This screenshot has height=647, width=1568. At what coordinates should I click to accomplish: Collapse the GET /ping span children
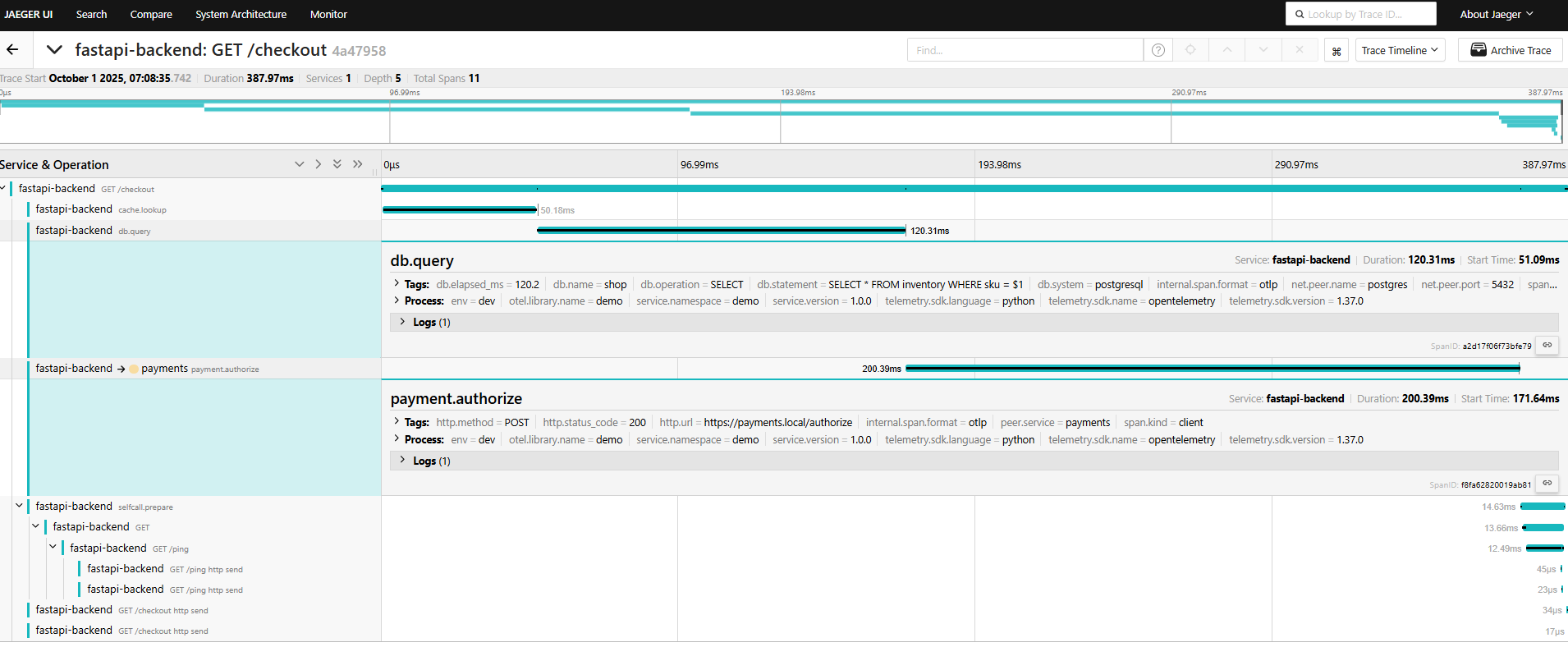[53, 547]
